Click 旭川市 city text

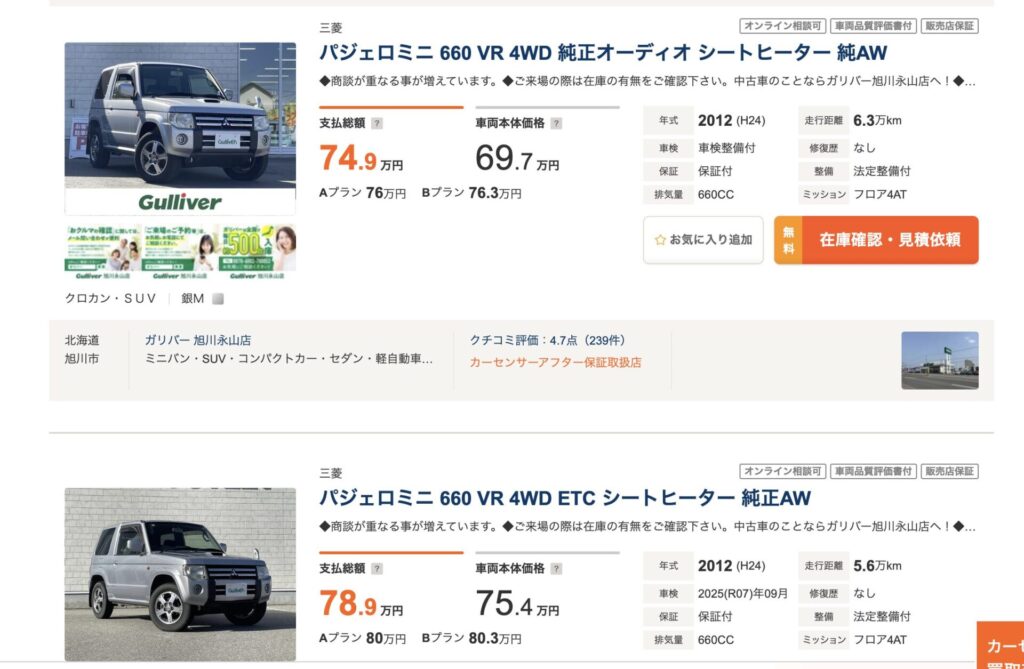pyautogui.click(x=82, y=359)
